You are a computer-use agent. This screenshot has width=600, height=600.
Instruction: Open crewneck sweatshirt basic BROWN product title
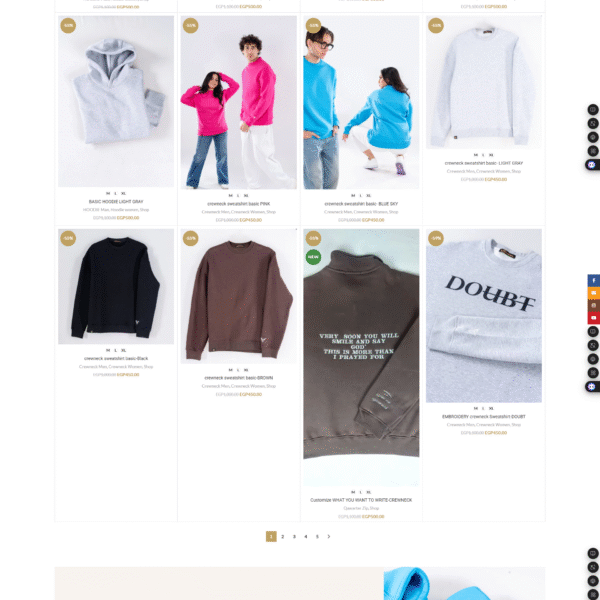pyautogui.click(x=239, y=378)
